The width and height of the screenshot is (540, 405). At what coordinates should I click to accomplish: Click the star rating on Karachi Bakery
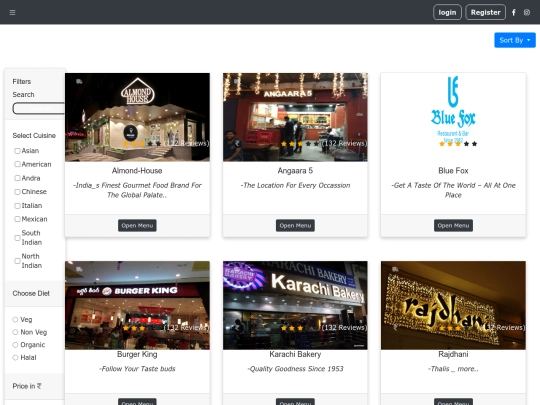tap(300, 328)
